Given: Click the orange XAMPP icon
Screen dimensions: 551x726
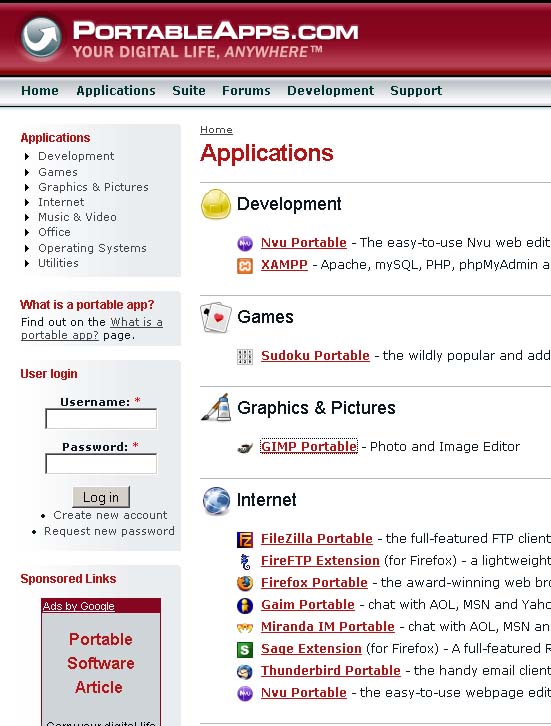Looking at the screenshot, I should pyautogui.click(x=245, y=266).
